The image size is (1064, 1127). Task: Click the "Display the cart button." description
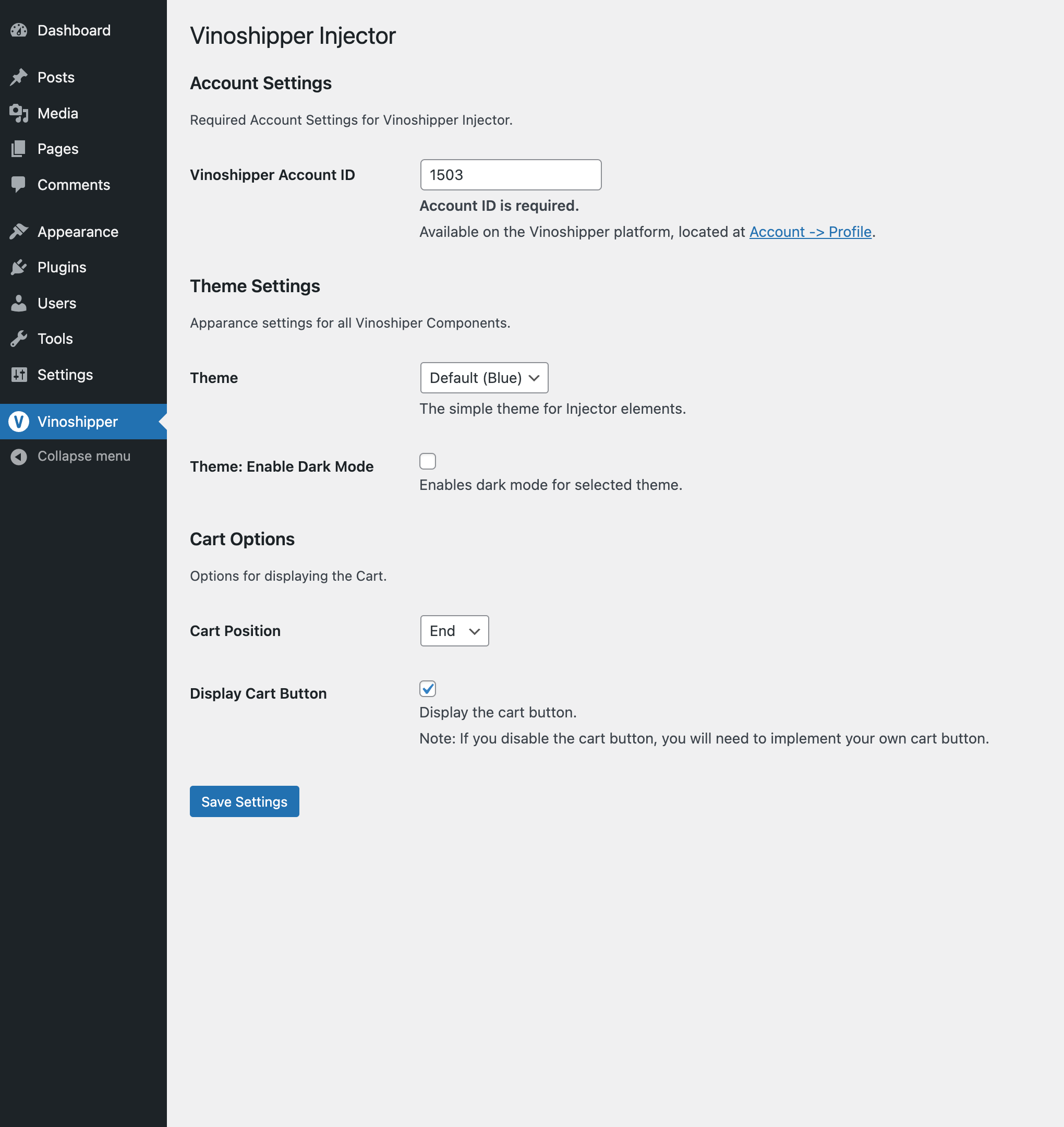coord(498,712)
